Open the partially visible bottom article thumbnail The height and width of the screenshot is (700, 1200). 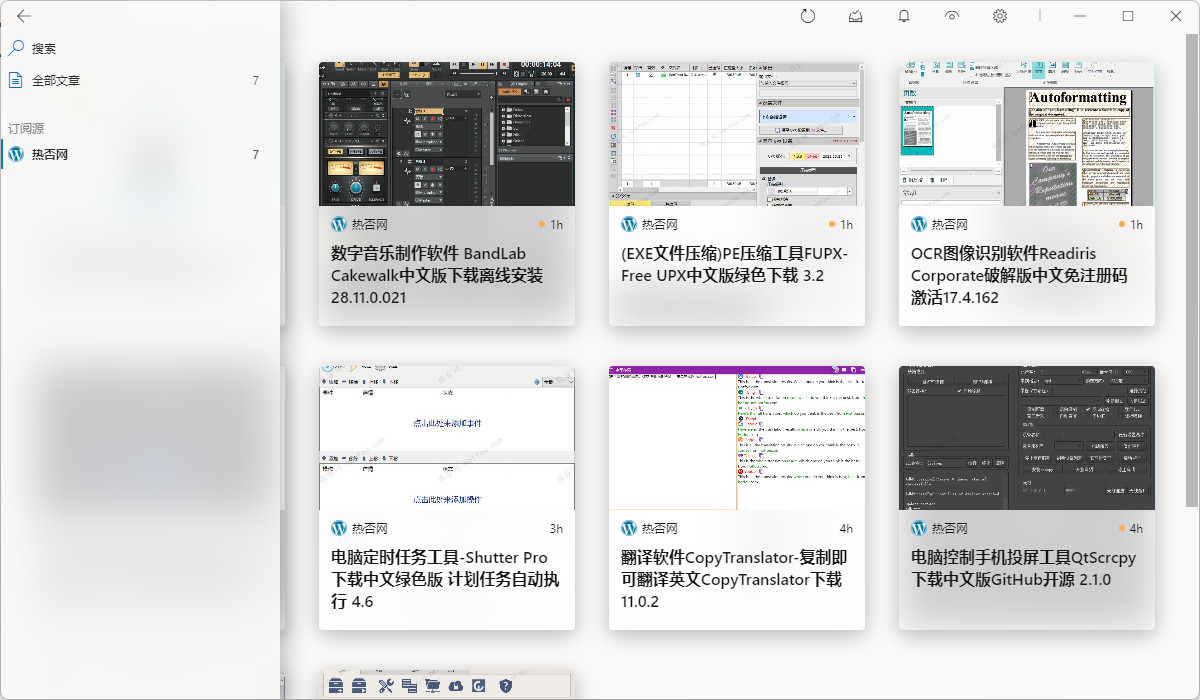point(447,685)
